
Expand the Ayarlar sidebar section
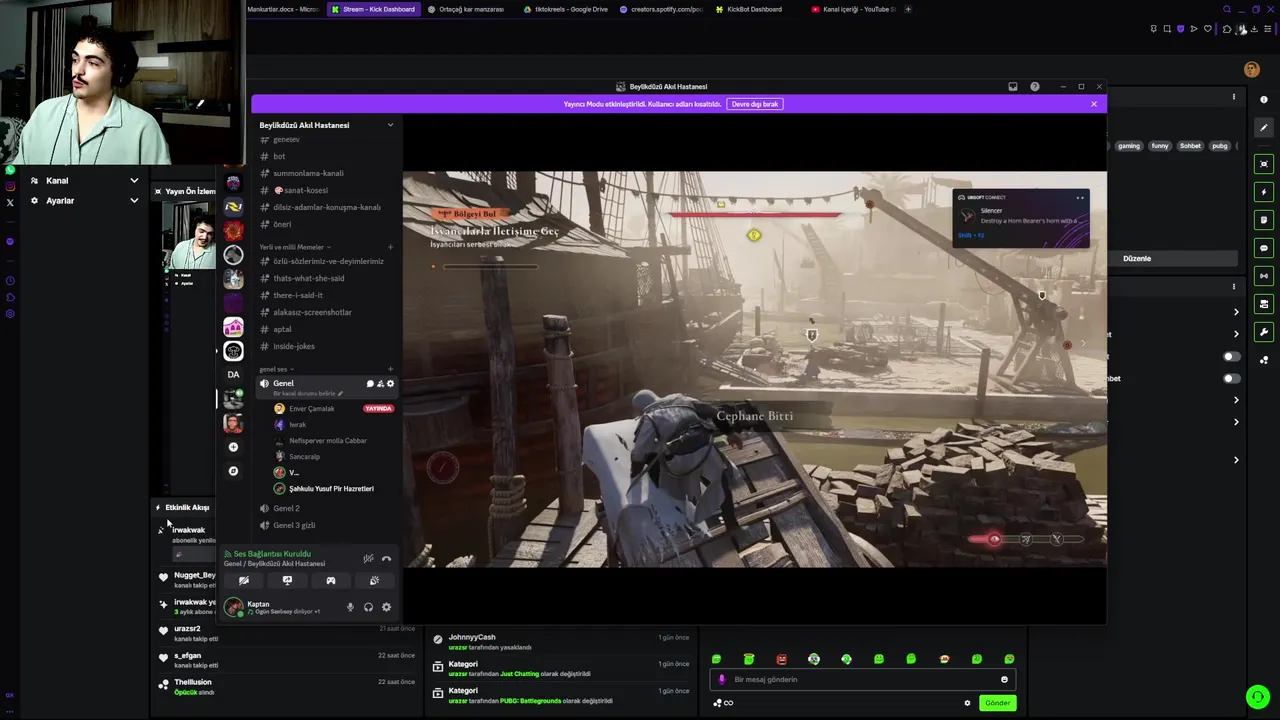click(x=84, y=201)
